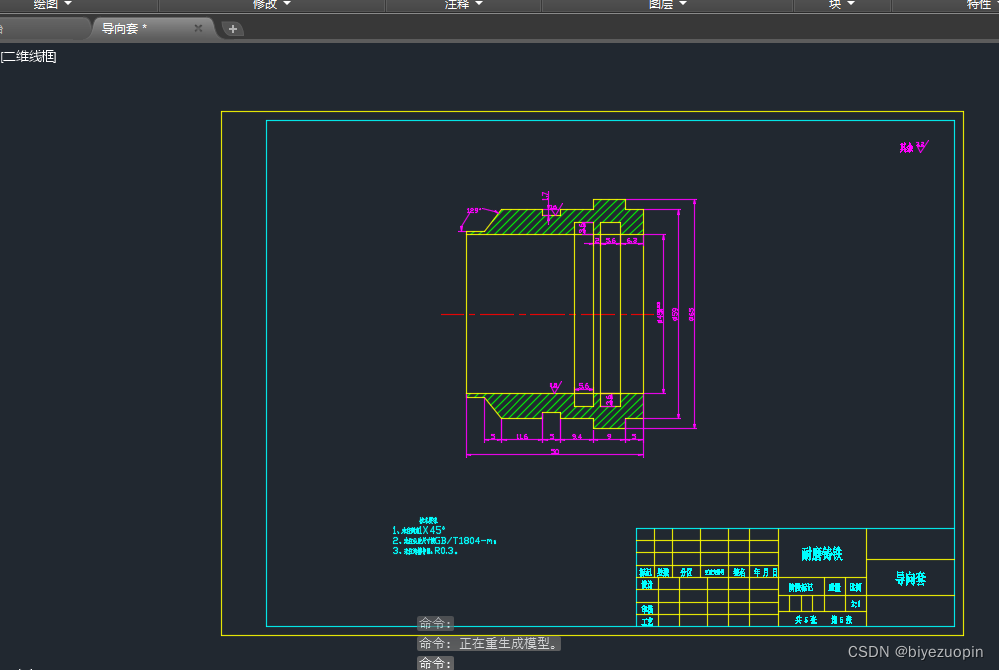This screenshot has height=670, width=999.
Task: Expand the 注释 ribbon panel dropdown
Action: pyautogui.click(x=464, y=4)
